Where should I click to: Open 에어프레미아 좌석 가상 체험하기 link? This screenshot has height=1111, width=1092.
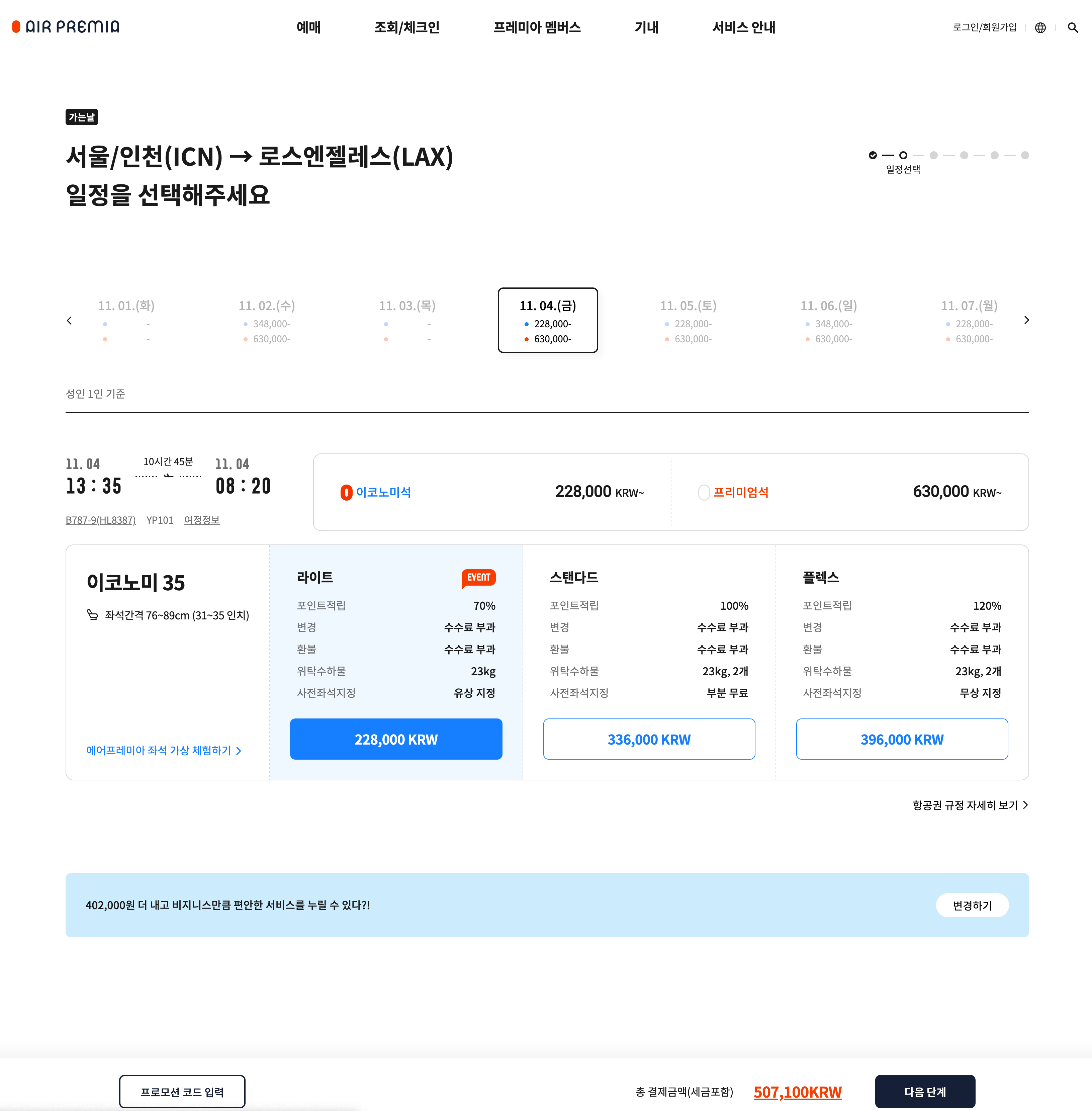164,751
